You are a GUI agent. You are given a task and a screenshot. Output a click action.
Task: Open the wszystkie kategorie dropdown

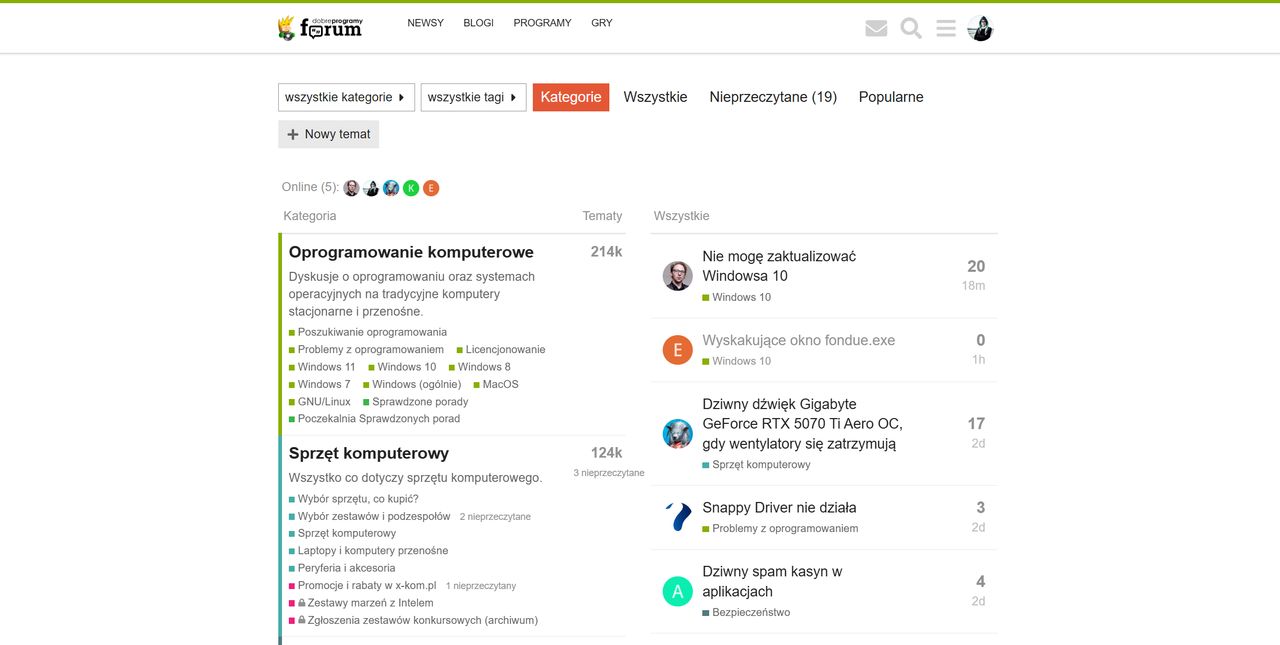(346, 97)
